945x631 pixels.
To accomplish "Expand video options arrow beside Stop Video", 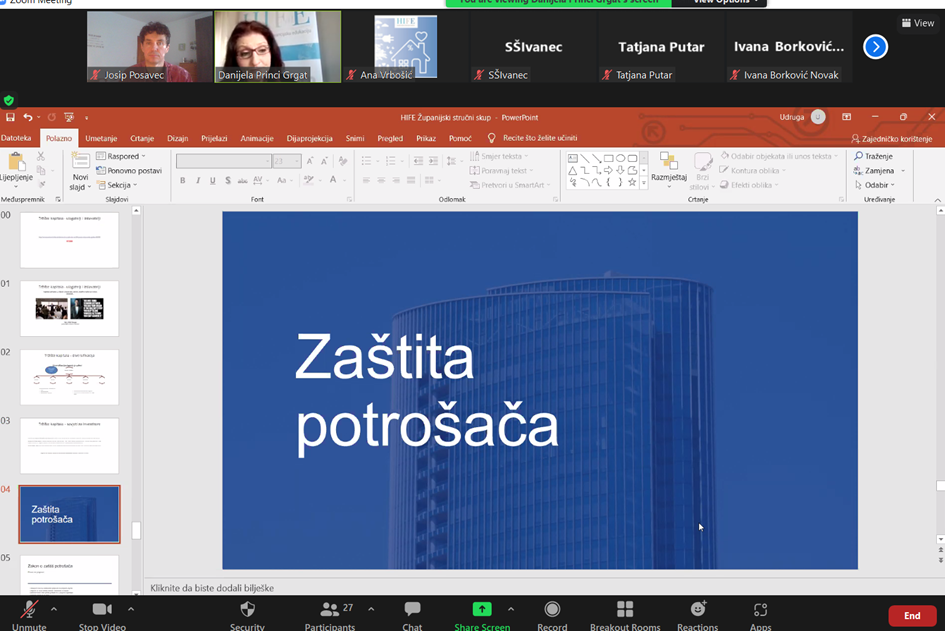I will click(131, 609).
